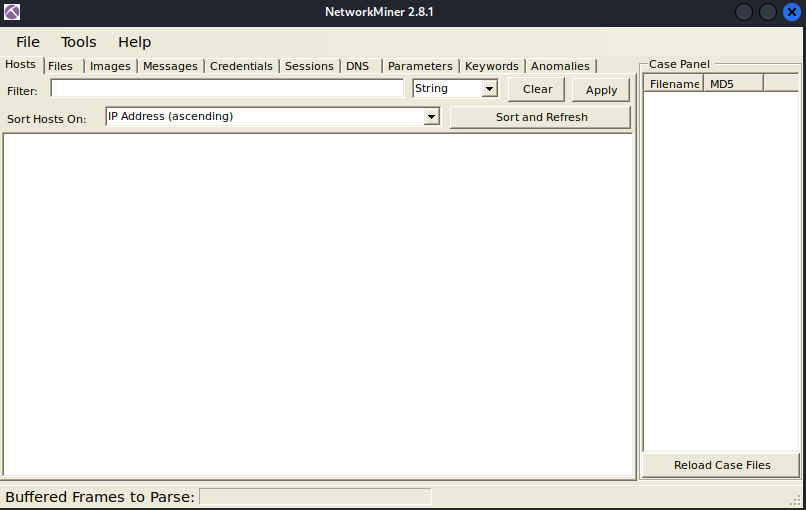
Task: Click the Filename column header
Action: pyautogui.click(x=673, y=84)
